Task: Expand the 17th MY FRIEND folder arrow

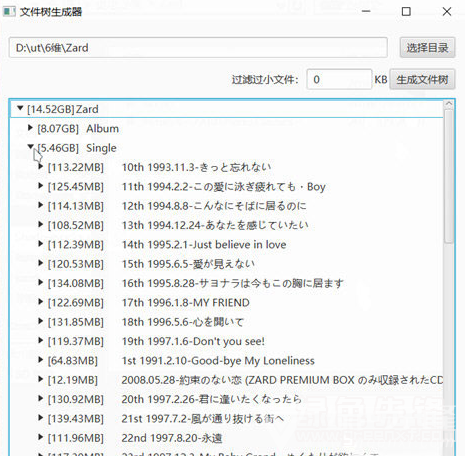Action: click(40, 302)
